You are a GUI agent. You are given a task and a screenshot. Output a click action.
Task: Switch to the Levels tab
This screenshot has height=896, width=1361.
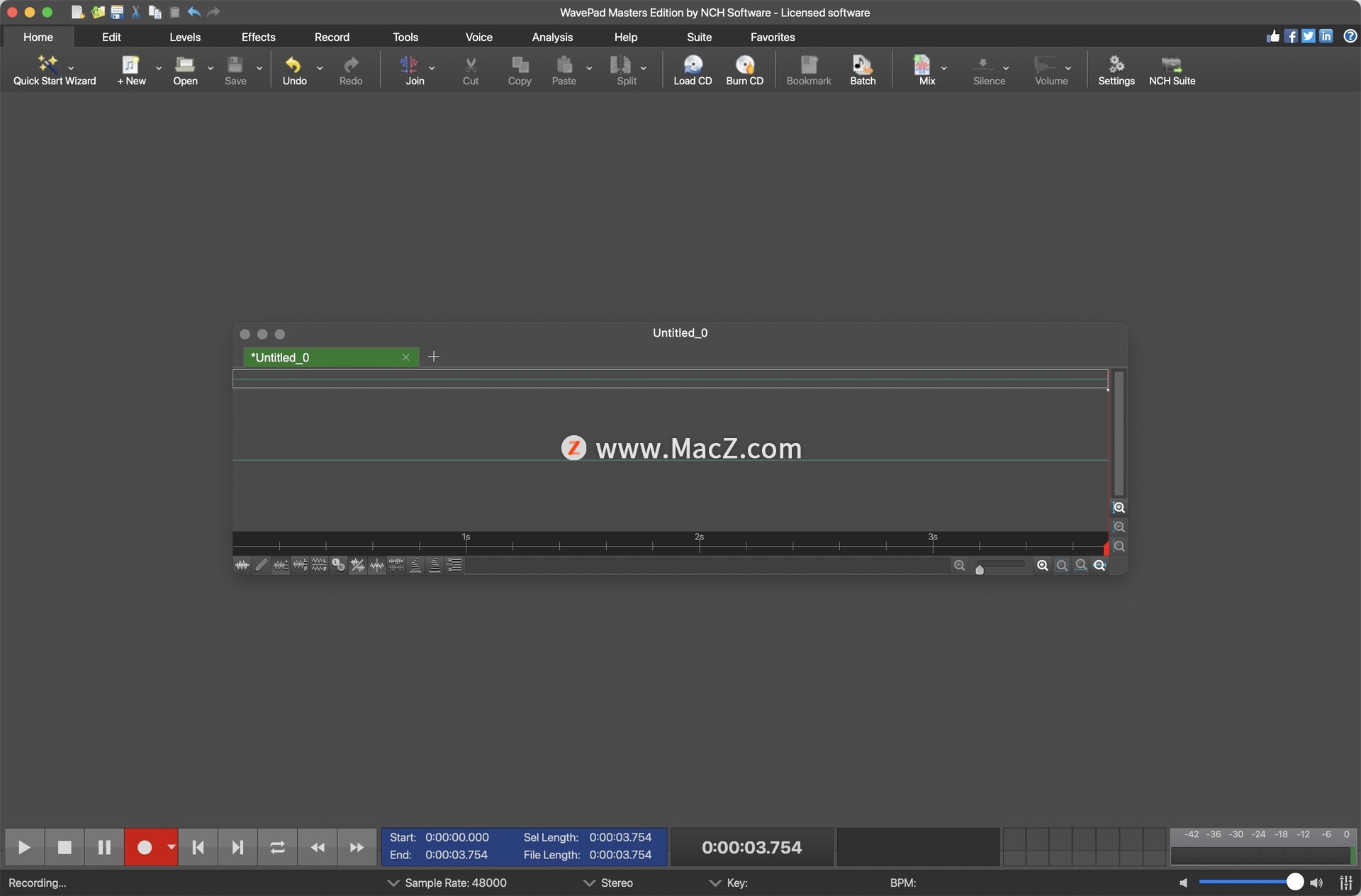(185, 37)
